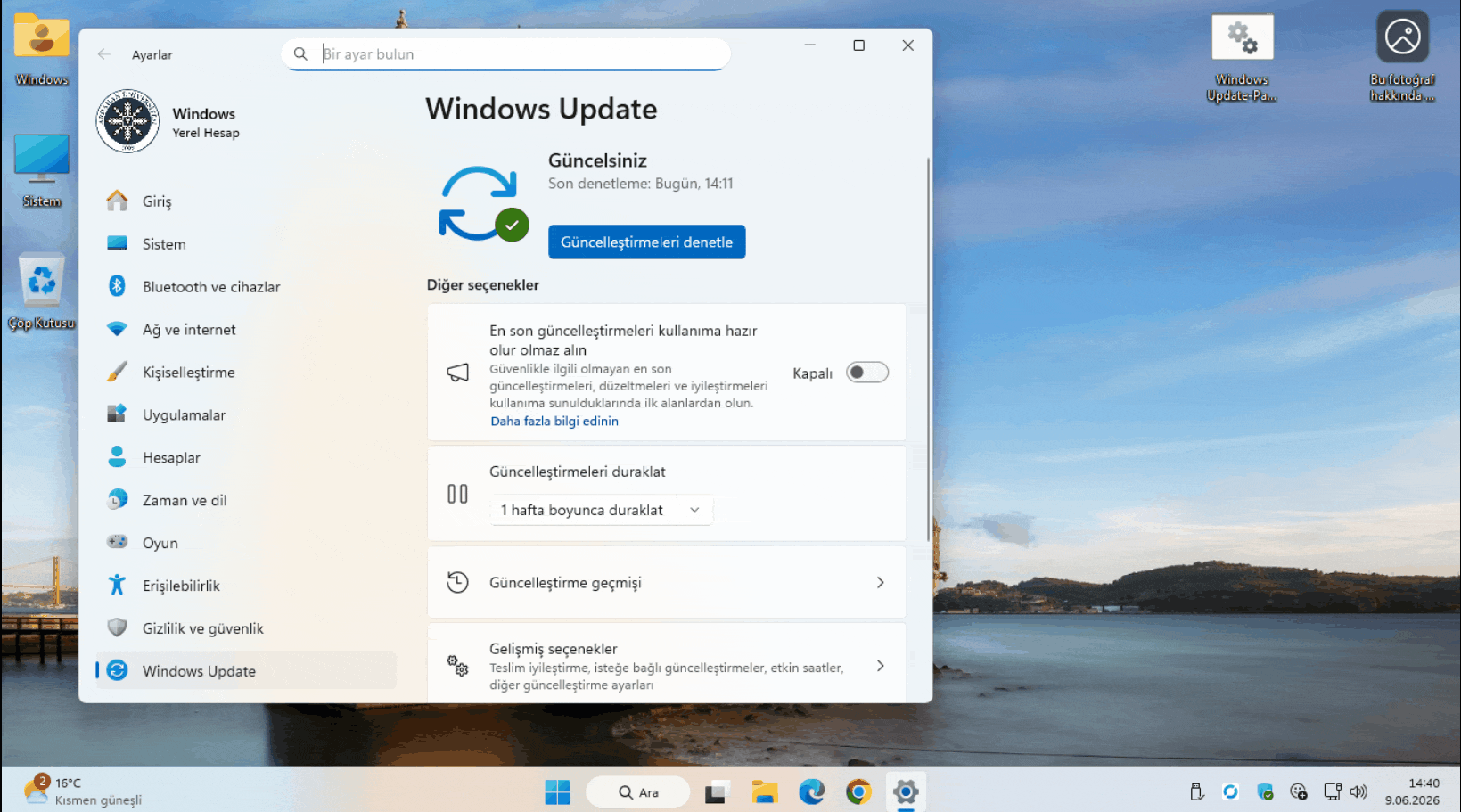Expand Güncelleştirme geçmişi with its chevron
Image resolution: width=1461 pixels, height=812 pixels.
(x=880, y=582)
